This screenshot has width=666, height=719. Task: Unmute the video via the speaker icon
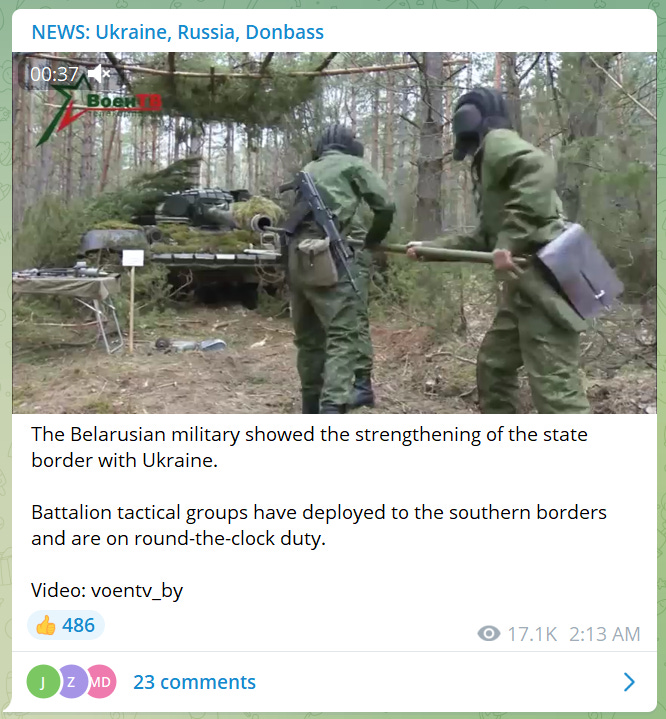pyautogui.click(x=100, y=74)
